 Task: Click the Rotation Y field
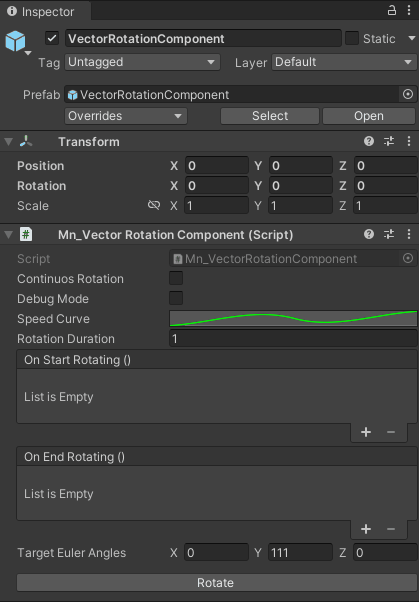click(301, 185)
